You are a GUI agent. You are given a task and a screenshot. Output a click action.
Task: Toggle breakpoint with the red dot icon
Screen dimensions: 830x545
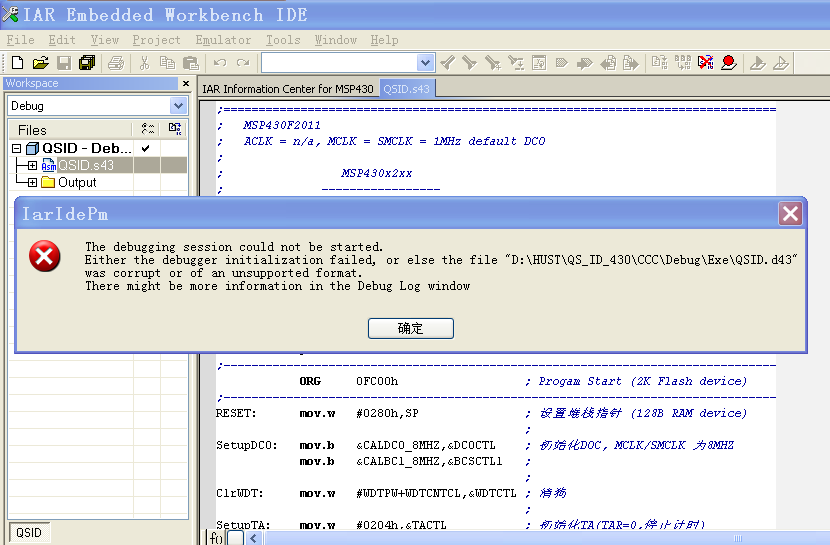pyautogui.click(x=729, y=63)
